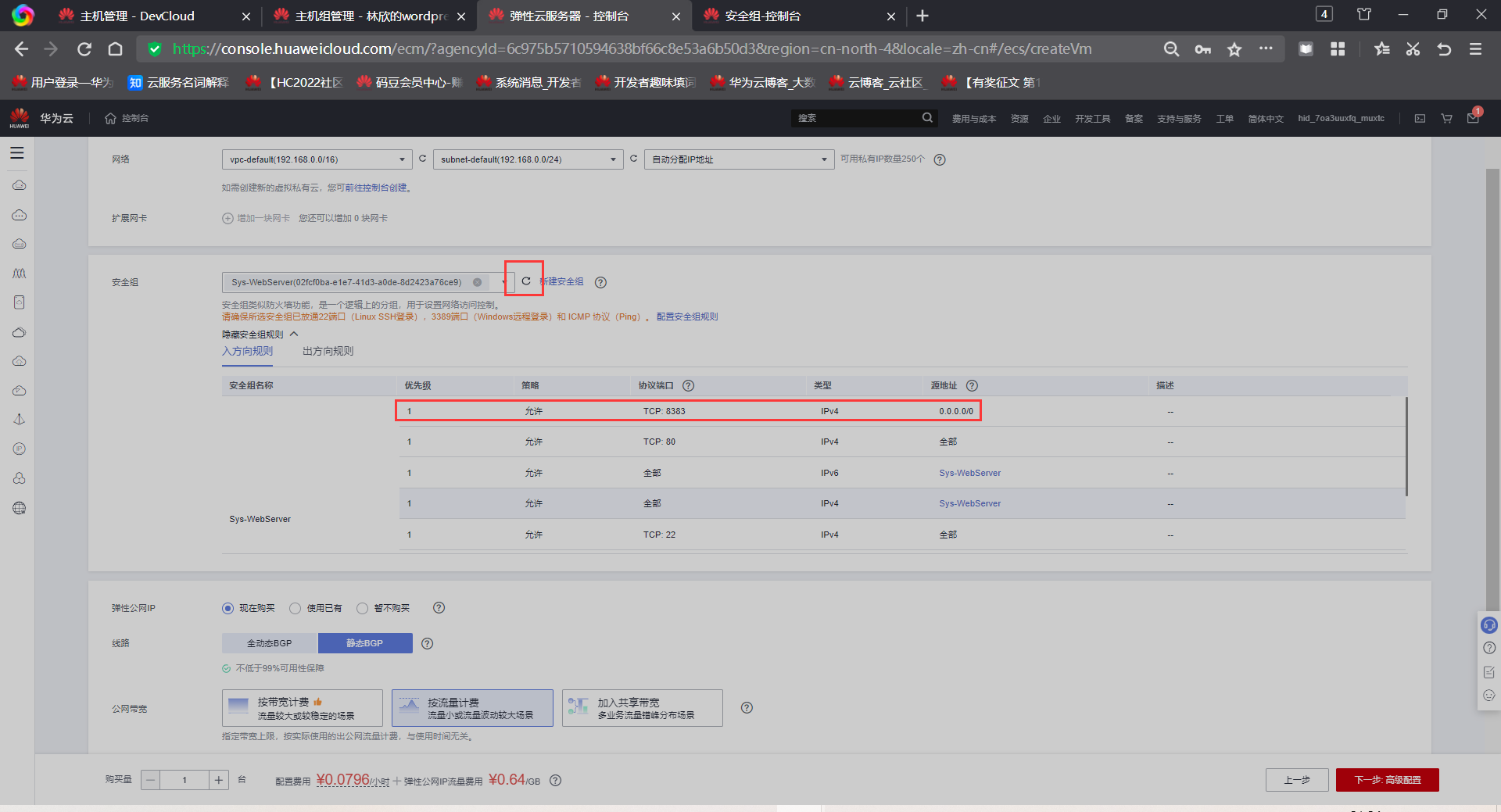Open help icon next to 协议端口 header
Viewport: 1501px width, 812px height.
[688, 385]
